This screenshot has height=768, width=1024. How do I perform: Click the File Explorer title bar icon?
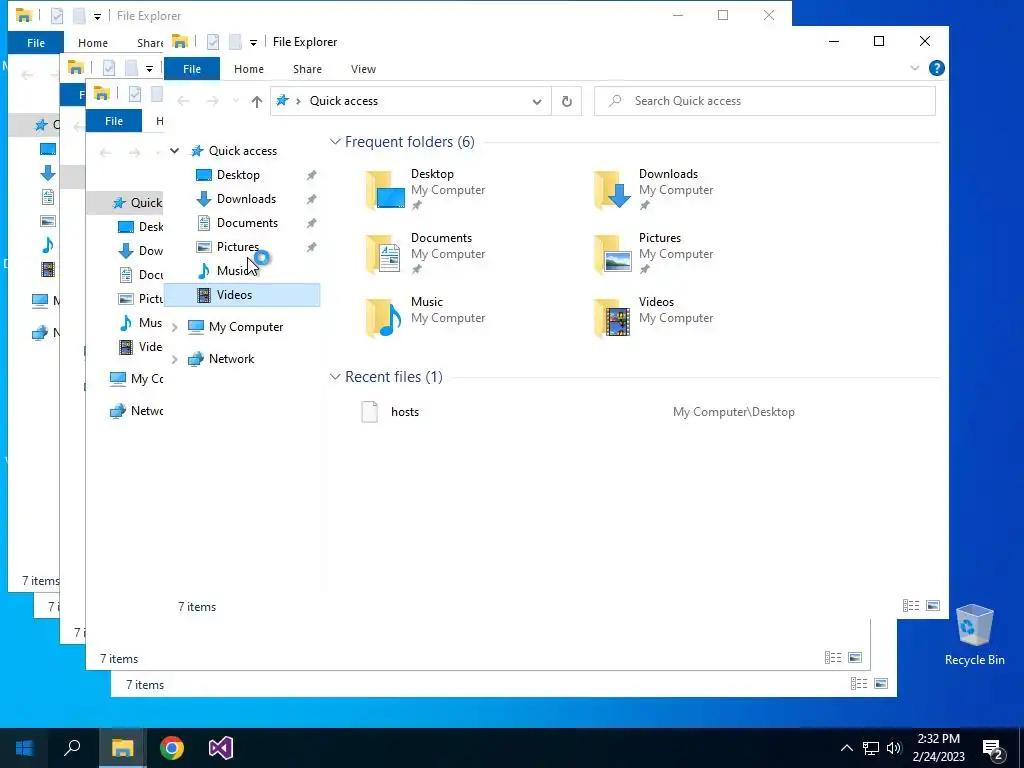(180, 42)
